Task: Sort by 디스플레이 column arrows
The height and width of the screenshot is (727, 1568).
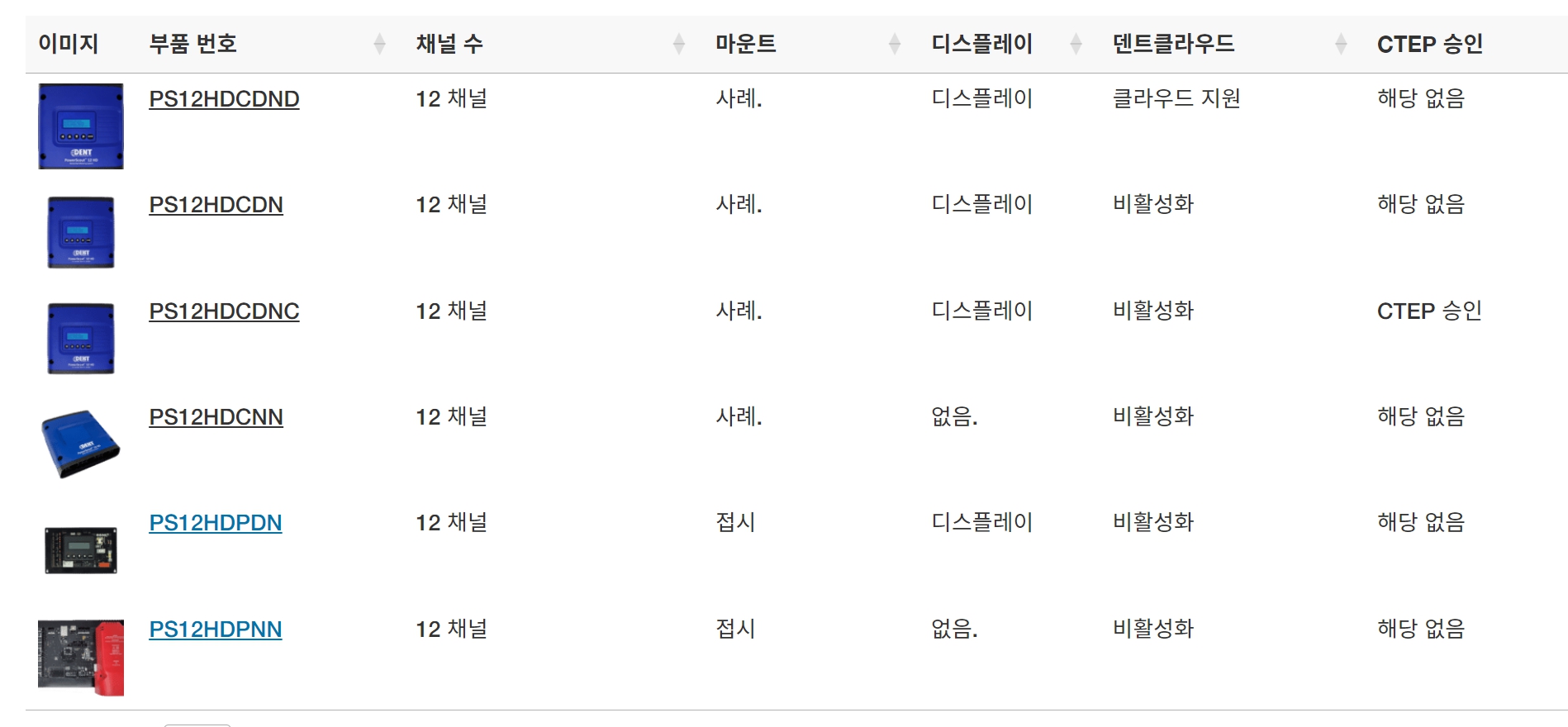Action: coord(1076,44)
